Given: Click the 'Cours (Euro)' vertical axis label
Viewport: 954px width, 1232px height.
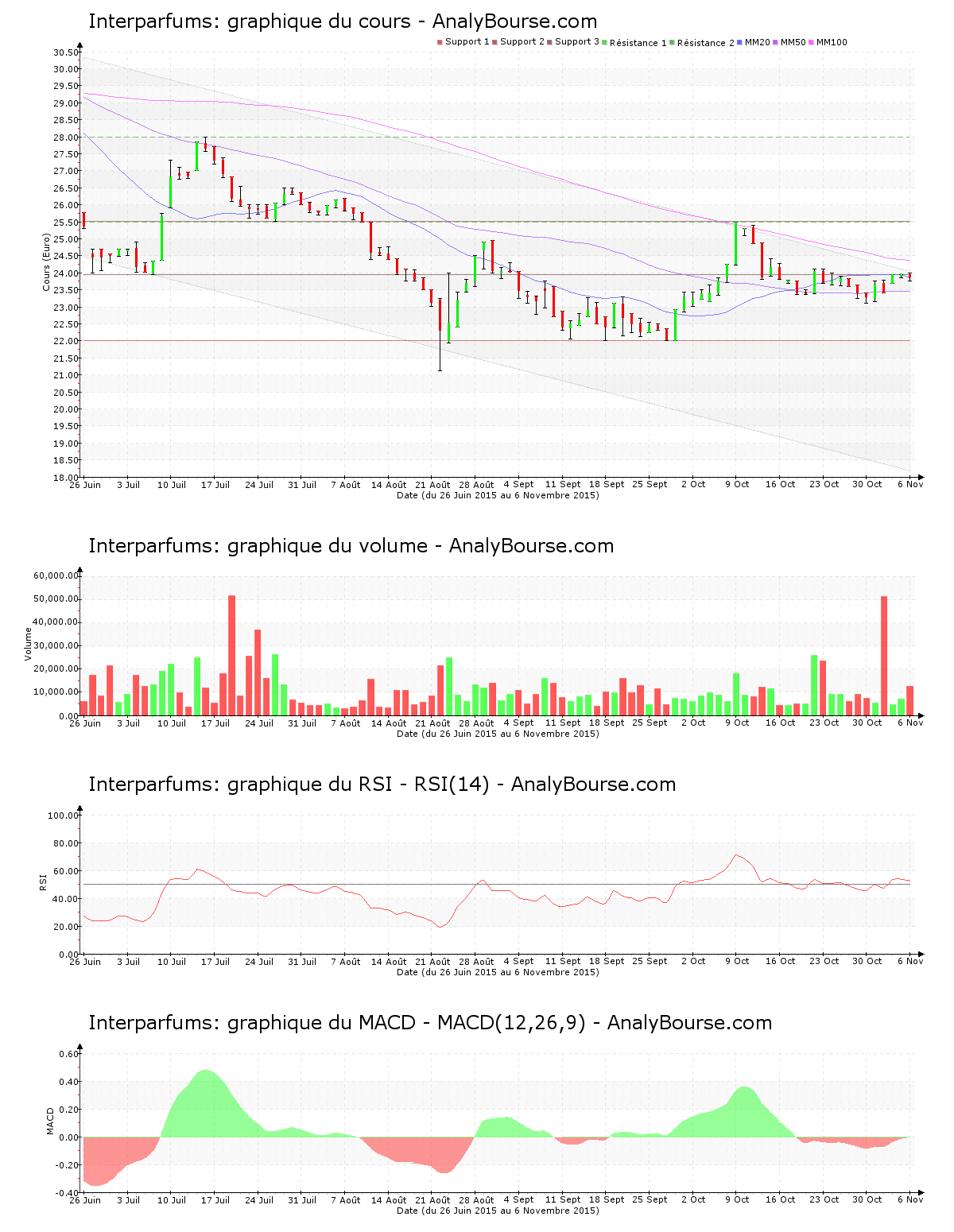Looking at the screenshot, I should 47,262.
